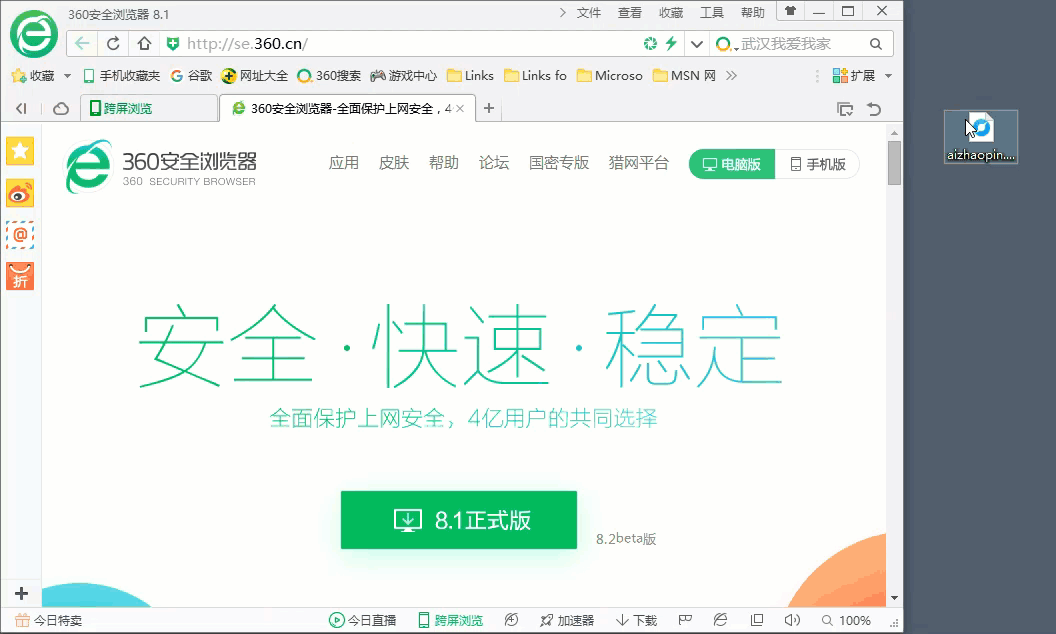Select the 手机版 toggle

pos(817,164)
